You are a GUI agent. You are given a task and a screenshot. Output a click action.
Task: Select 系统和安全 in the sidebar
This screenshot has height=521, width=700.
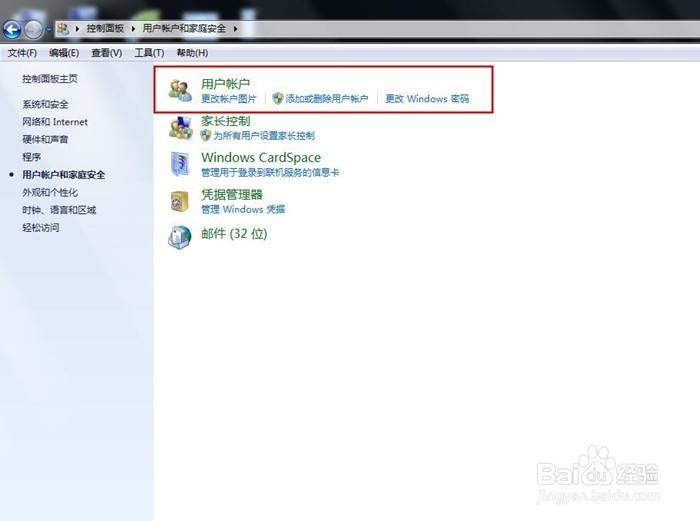point(46,104)
